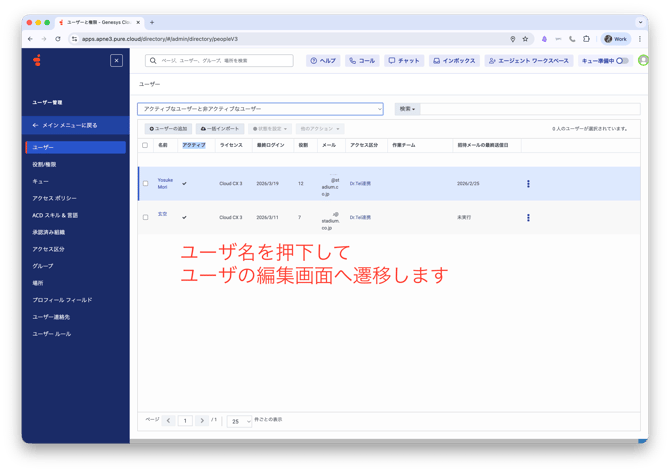This screenshot has width=670, height=472.
Task: Click the browser back arrow
Action: (30, 39)
